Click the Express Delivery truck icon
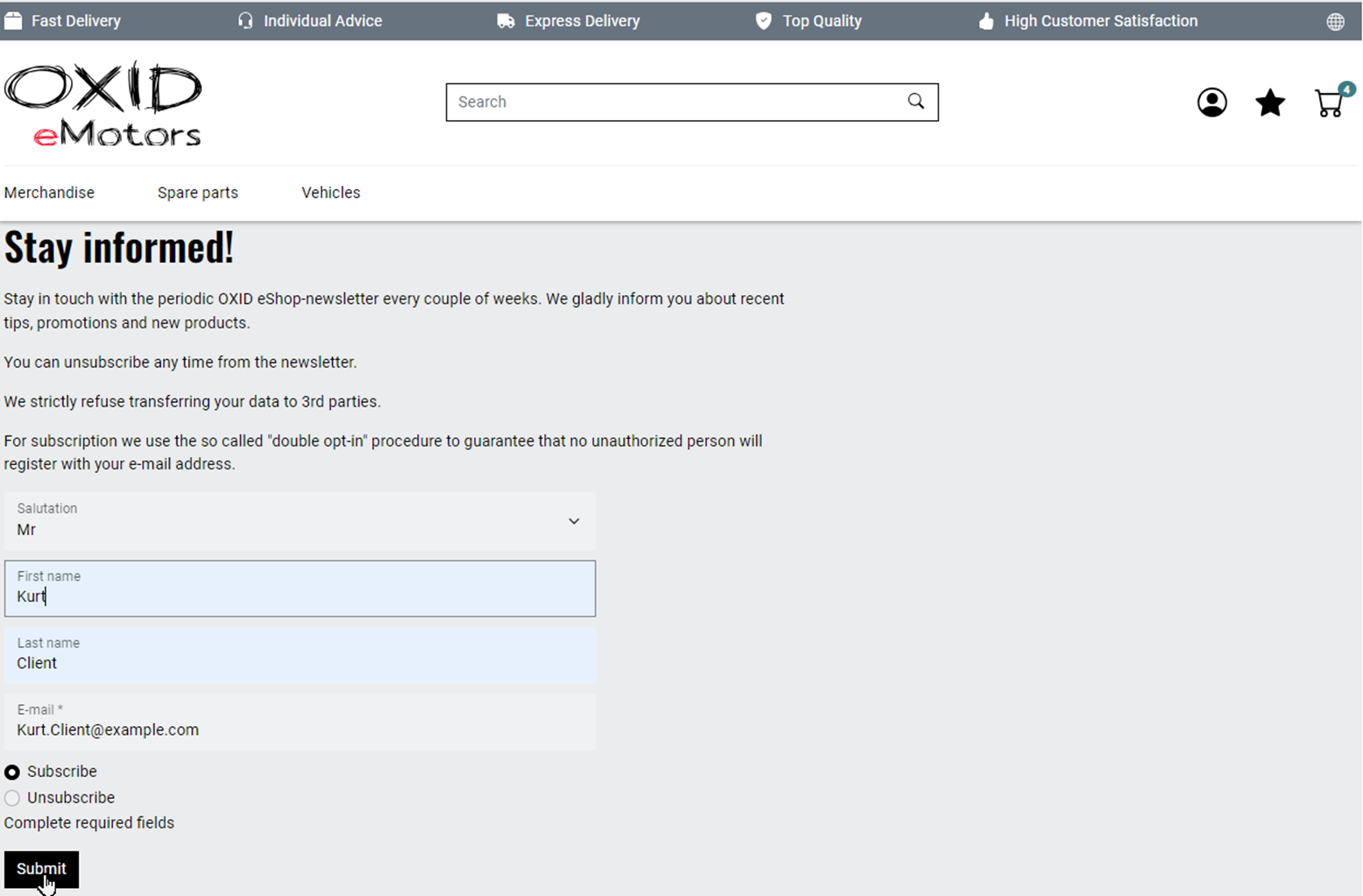 tap(505, 21)
